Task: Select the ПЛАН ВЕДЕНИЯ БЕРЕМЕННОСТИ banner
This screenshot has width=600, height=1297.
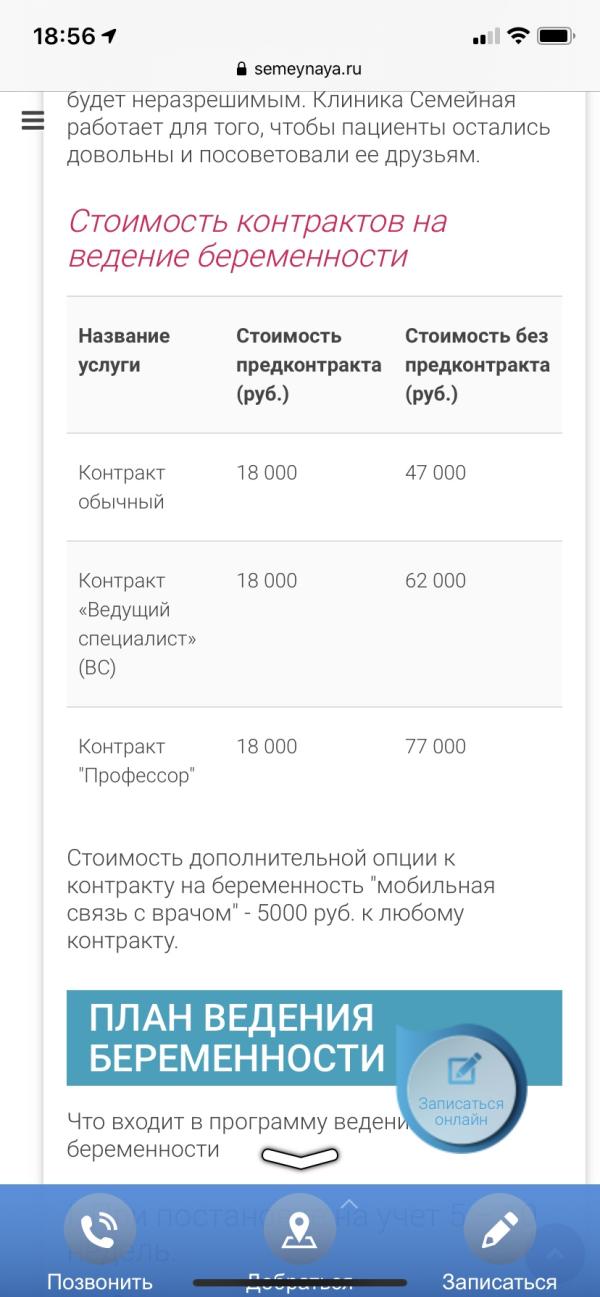Action: tap(236, 1037)
